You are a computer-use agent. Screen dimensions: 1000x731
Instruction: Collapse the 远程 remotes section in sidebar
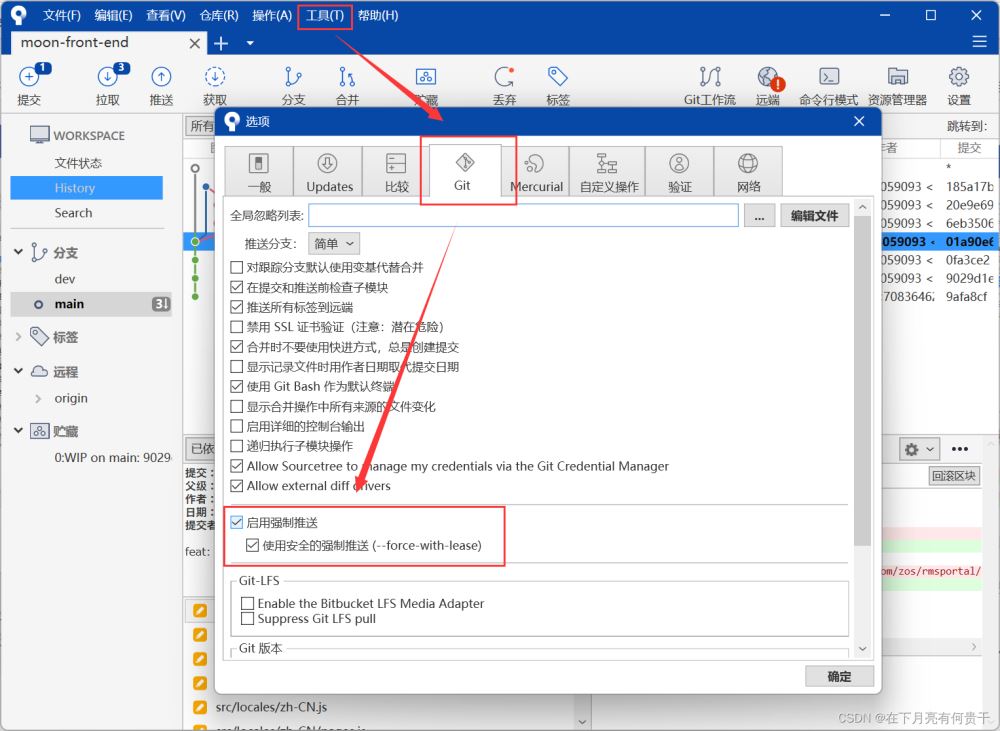pyautogui.click(x=18, y=371)
